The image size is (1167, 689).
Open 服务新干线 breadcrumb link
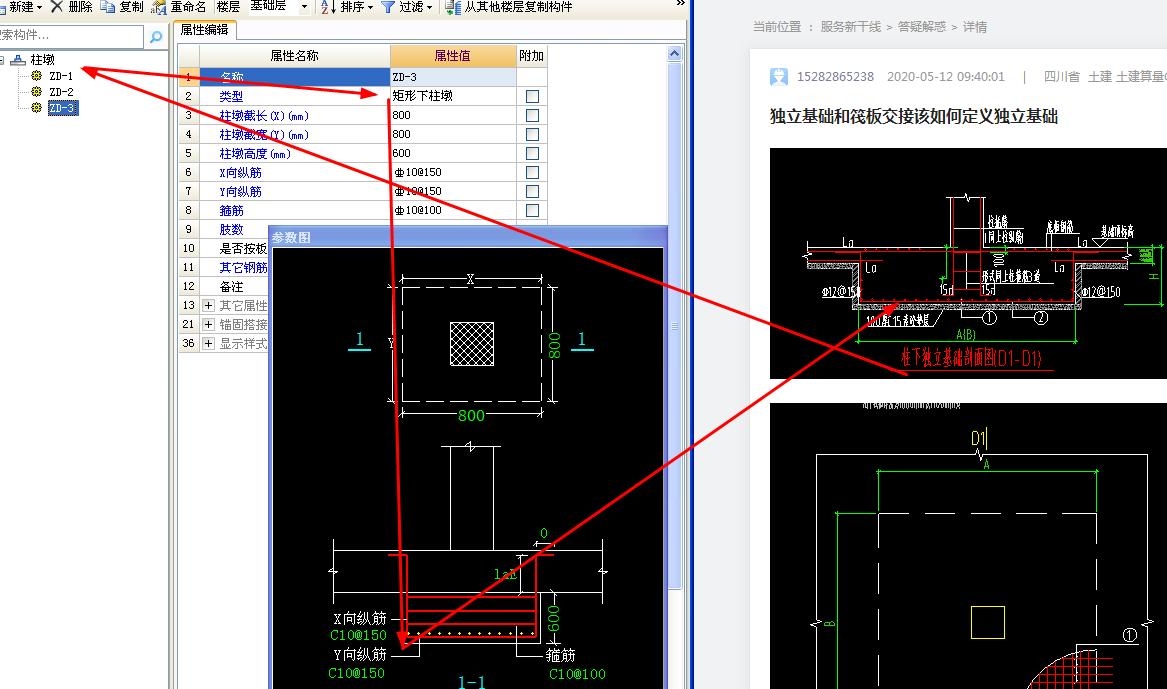click(x=851, y=27)
